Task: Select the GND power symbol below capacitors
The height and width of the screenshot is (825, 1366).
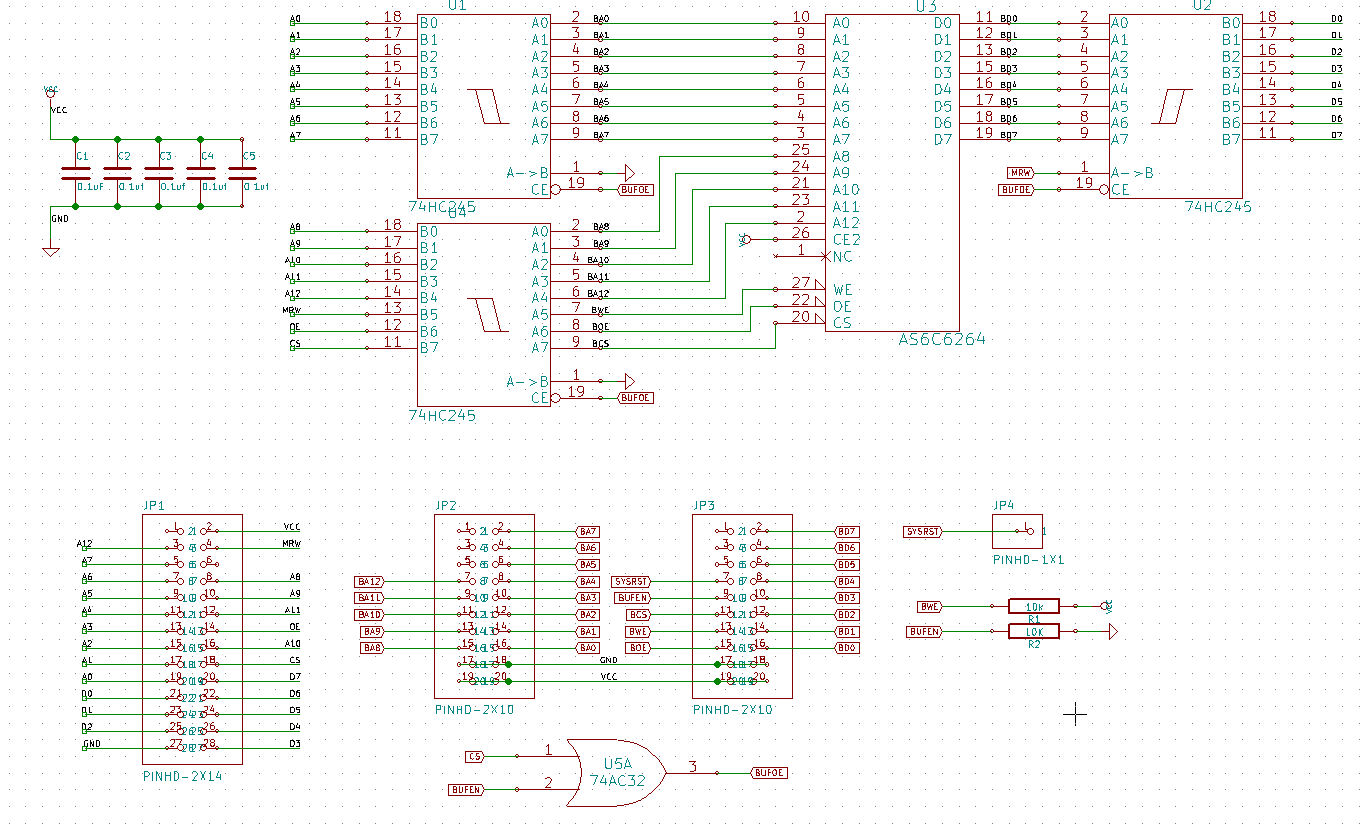Action: 51,248
